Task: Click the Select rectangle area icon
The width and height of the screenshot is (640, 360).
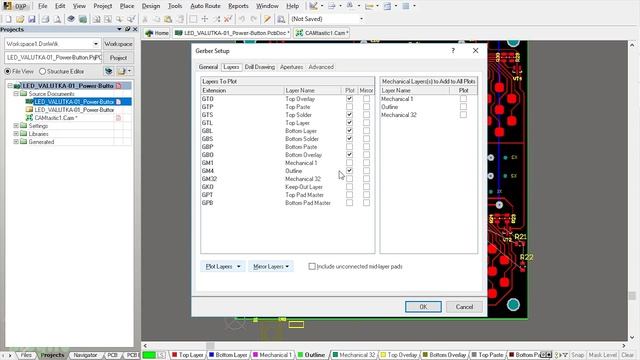Action: 193,19
